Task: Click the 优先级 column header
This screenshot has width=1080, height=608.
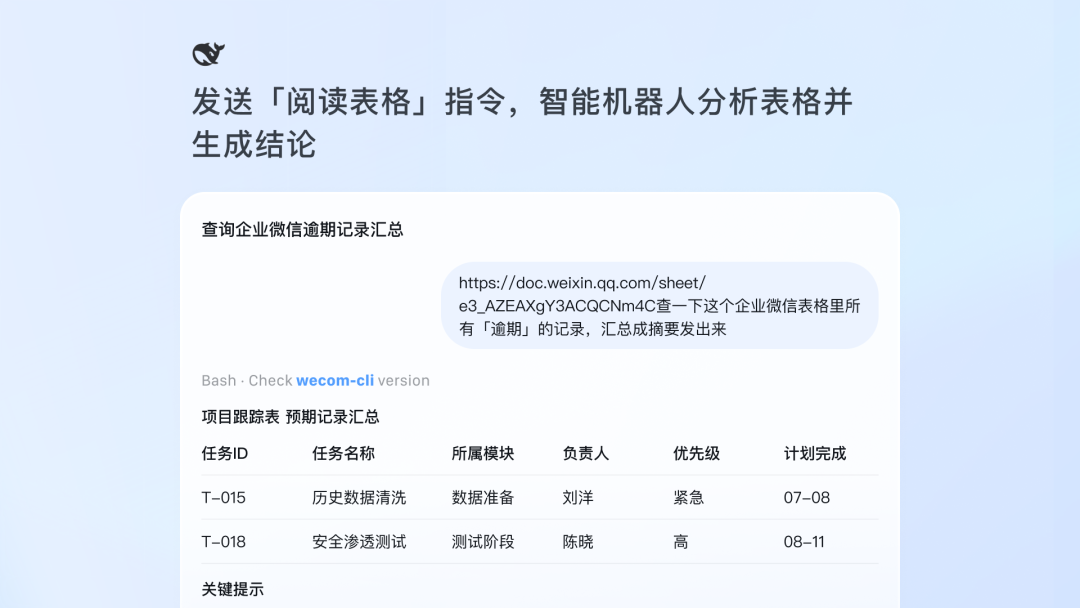Action: pyautogui.click(x=696, y=454)
